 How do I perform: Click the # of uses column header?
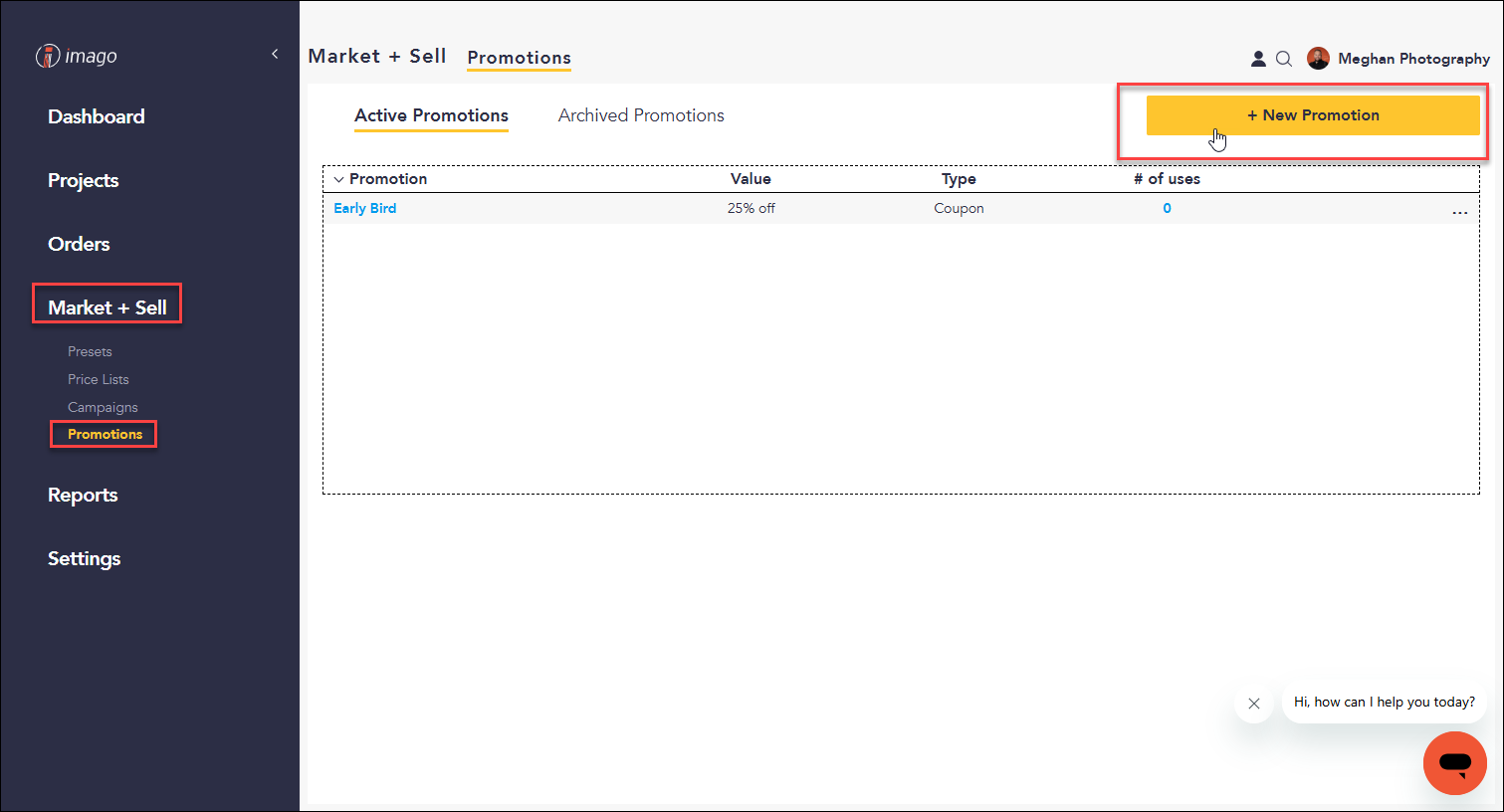tap(1167, 179)
